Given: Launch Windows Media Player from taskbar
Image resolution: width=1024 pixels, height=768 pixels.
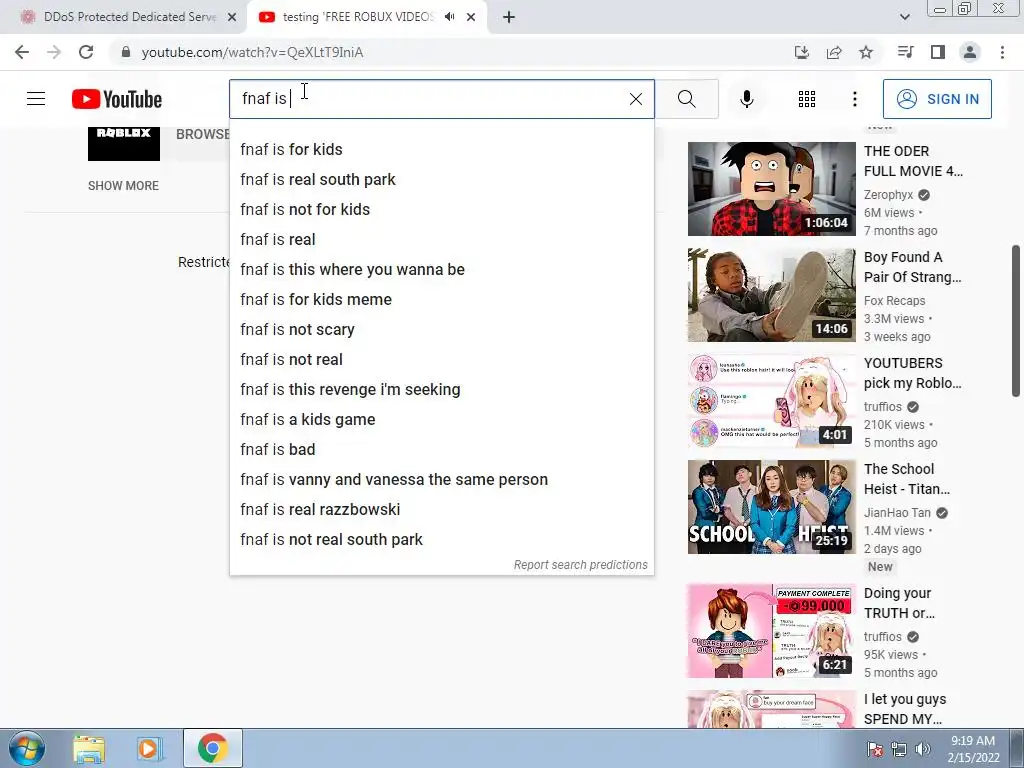Looking at the screenshot, I should [149, 749].
